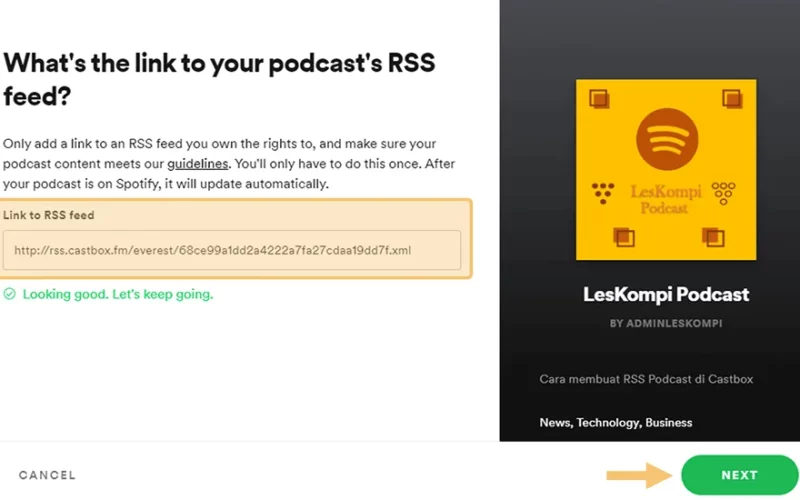
Task: Click the green checkmark validation icon
Action: (10, 294)
